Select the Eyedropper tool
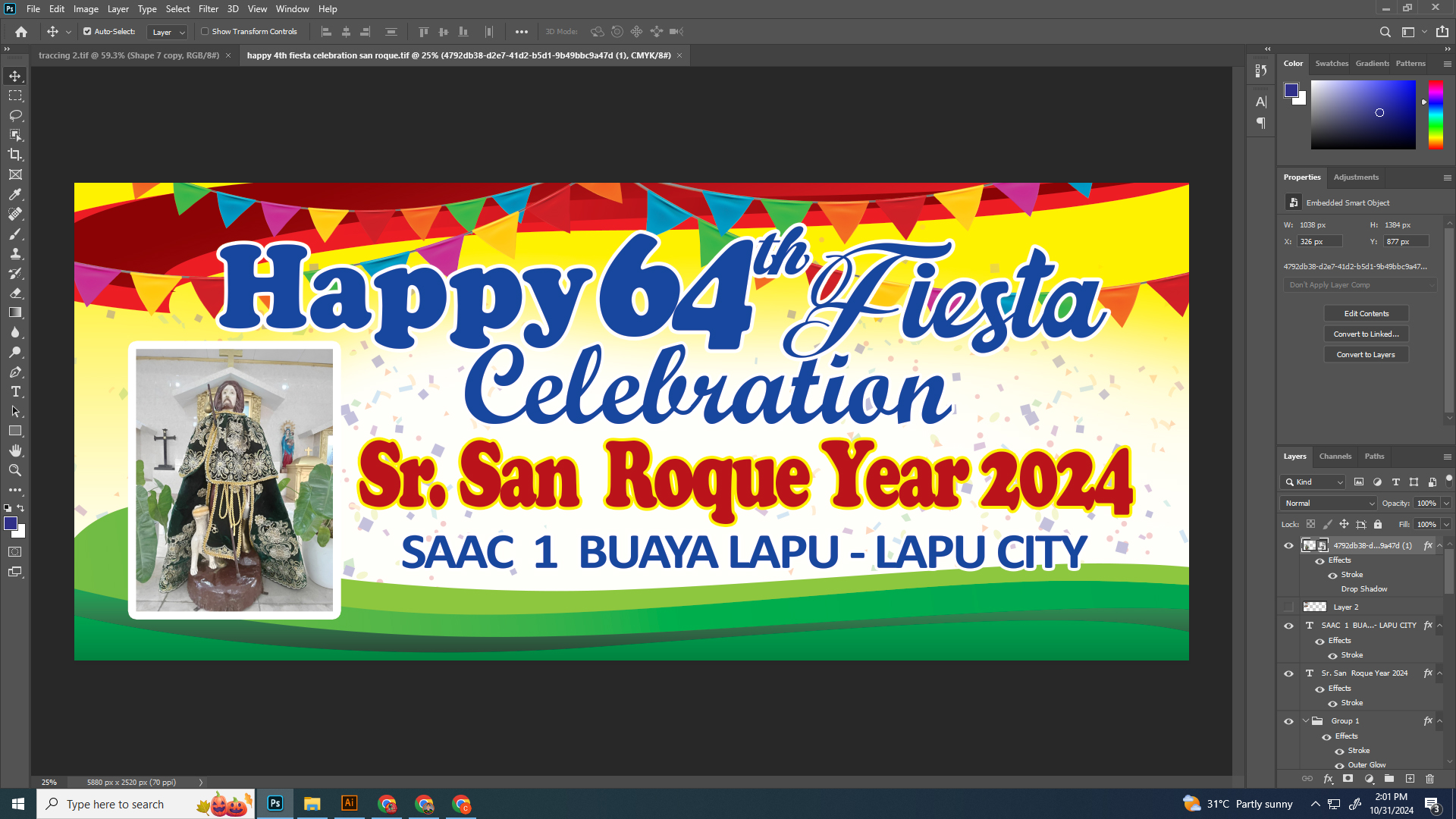This screenshot has height=819, width=1456. 15,194
